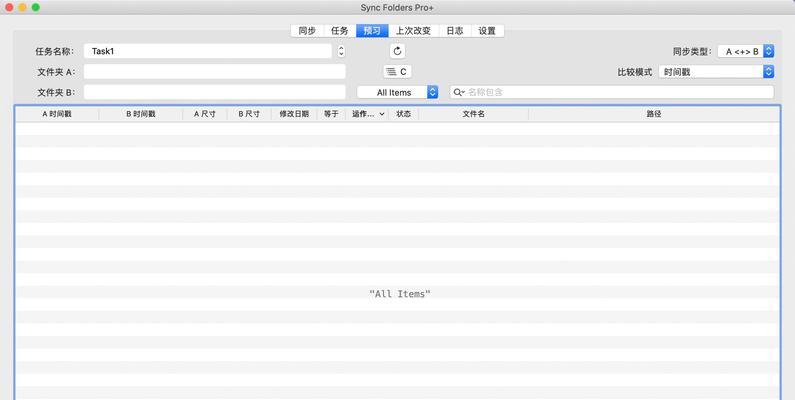
Task: Sort by the A 尺寸 column header
Action: tap(205, 114)
